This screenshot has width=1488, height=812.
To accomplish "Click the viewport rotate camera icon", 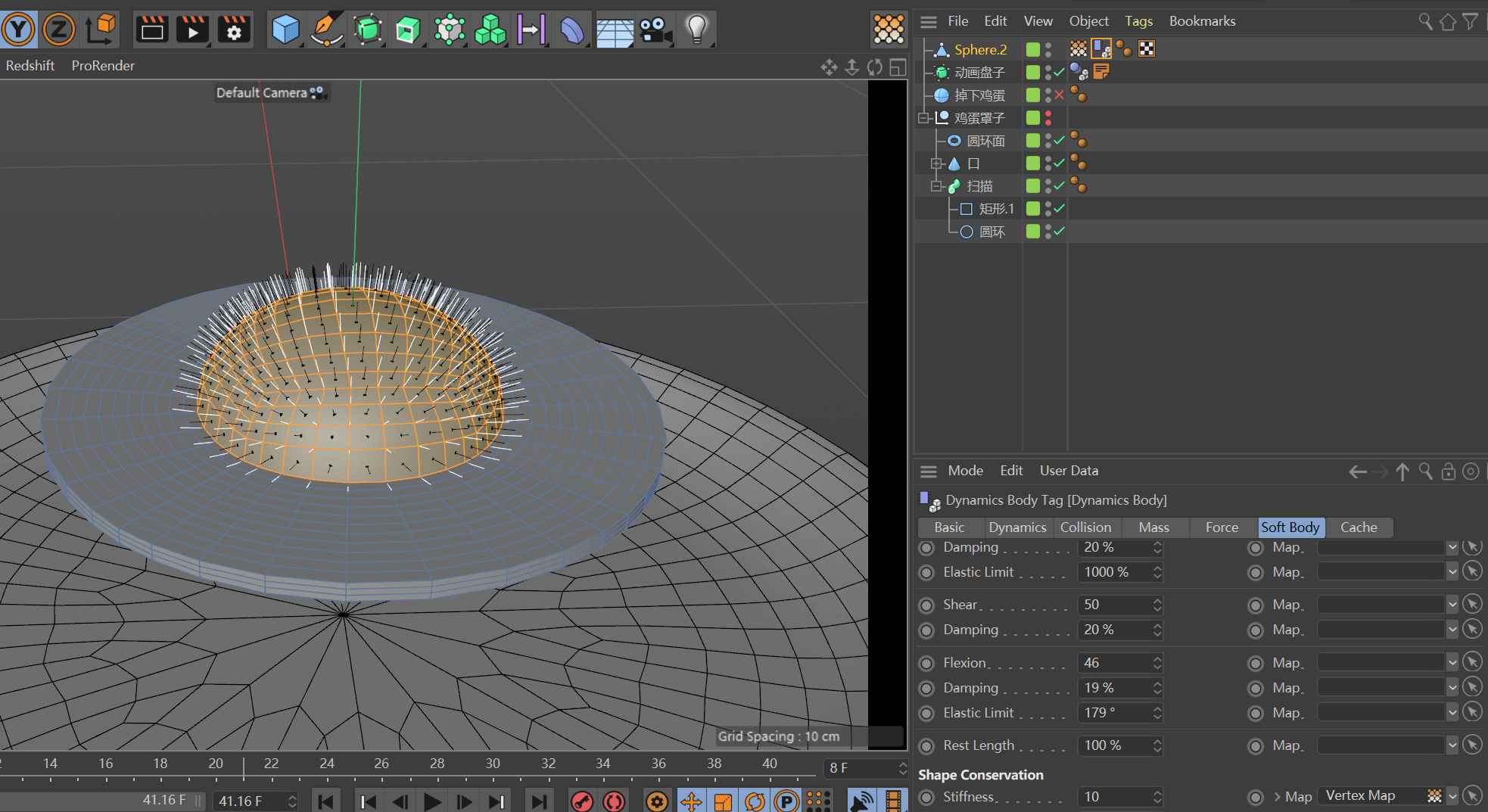I will [x=875, y=67].
